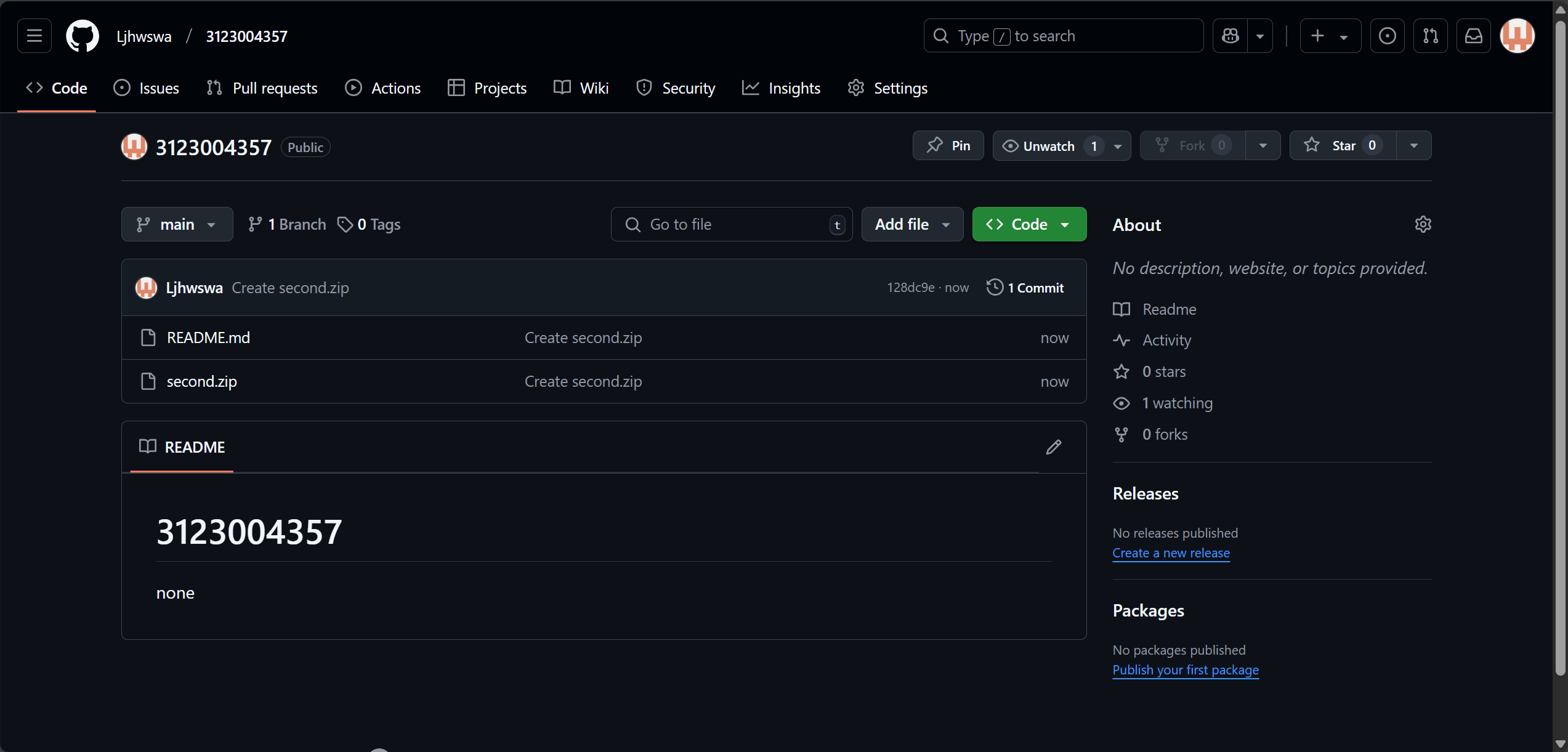Open the Add file dropdown
The image size is (1568, 752).
912,224
